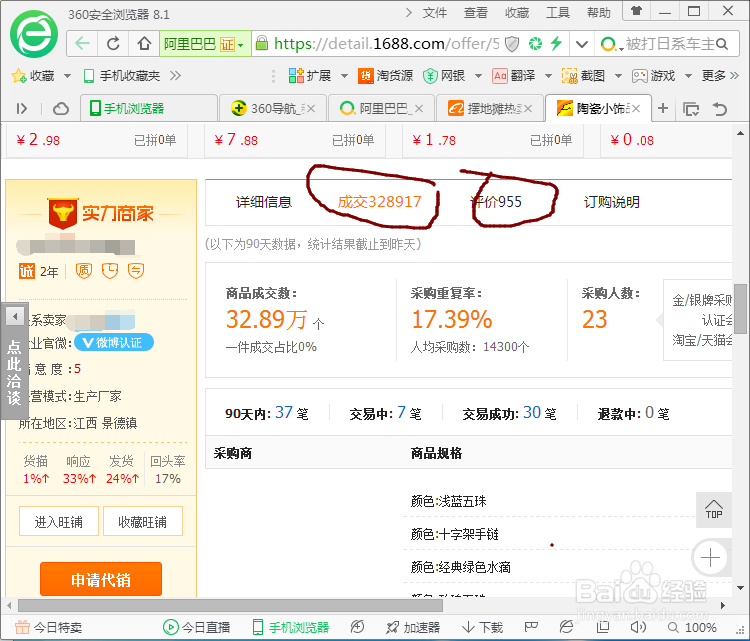750x641 pixels.
Task: Click the address bar URL field
Action: (387, 44)
